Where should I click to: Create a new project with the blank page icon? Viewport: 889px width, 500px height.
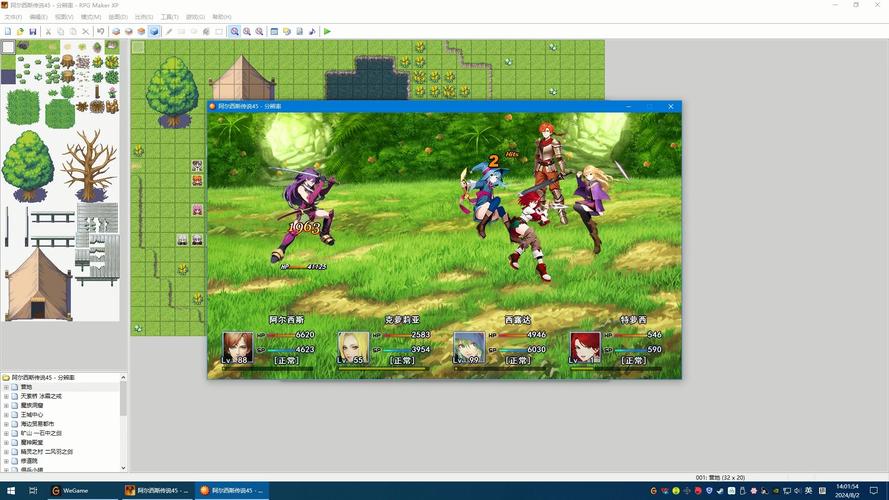(x=8, y=32)
